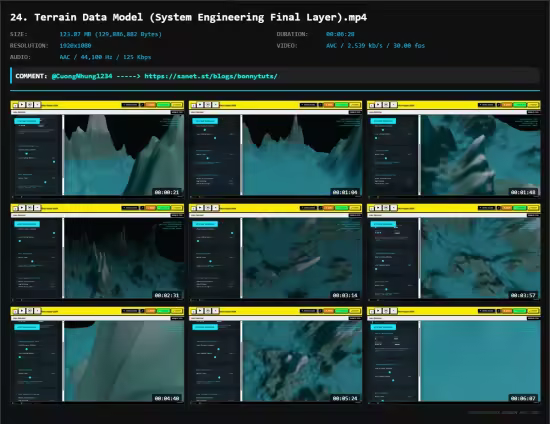Click the duration value 00:06:28
Image resolution: width=550 pixels, height=424 pixels.
point(340,34)
